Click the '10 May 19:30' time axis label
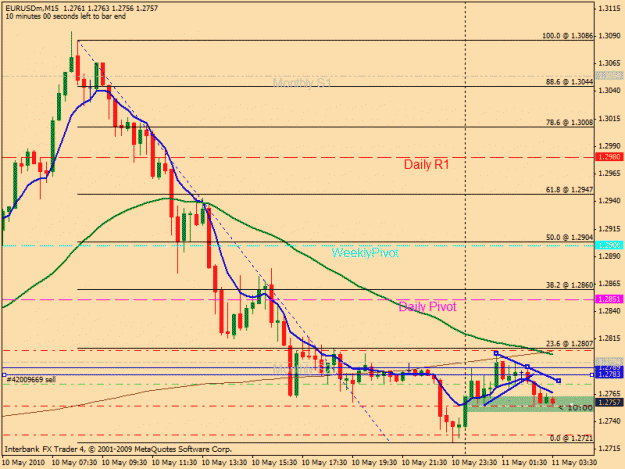The width and height of the screenshot is (625, 469). (x=375, y=463)
